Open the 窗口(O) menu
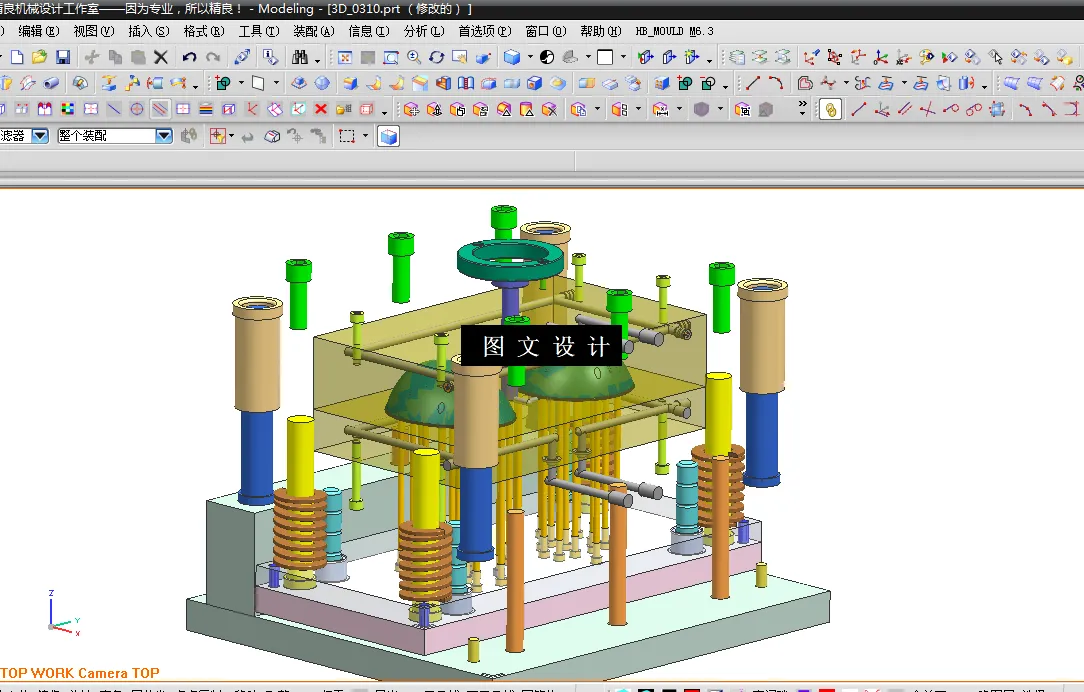 click(x=546, y=31)
